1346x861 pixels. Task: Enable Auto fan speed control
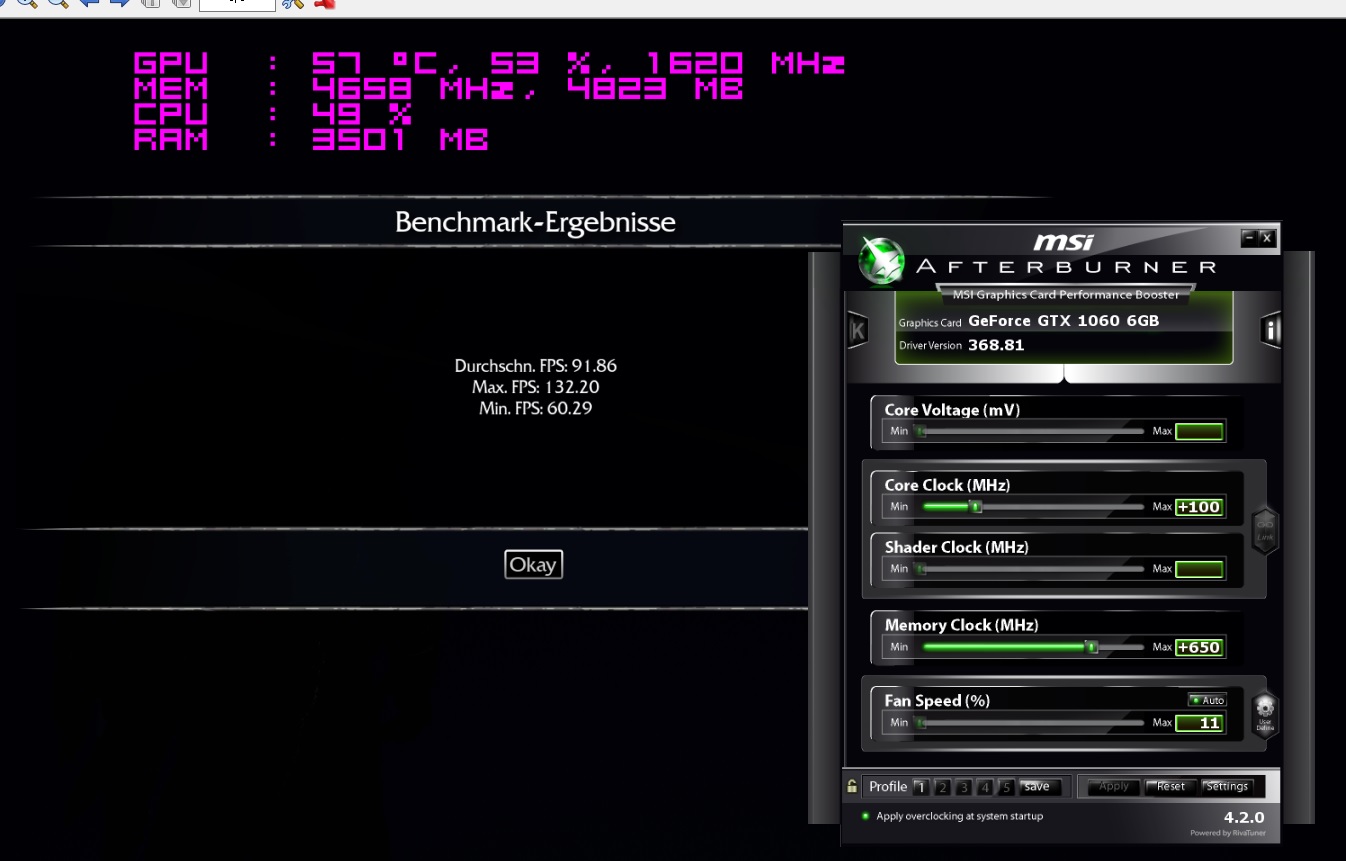click(x=1207, y=700)
